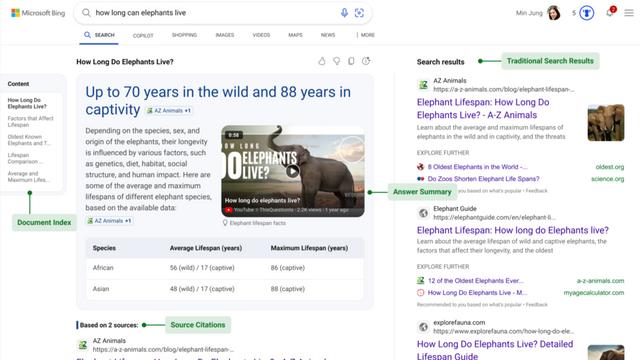
Task: Click the 'Asian' species cell
Action: tap(101, 289)
